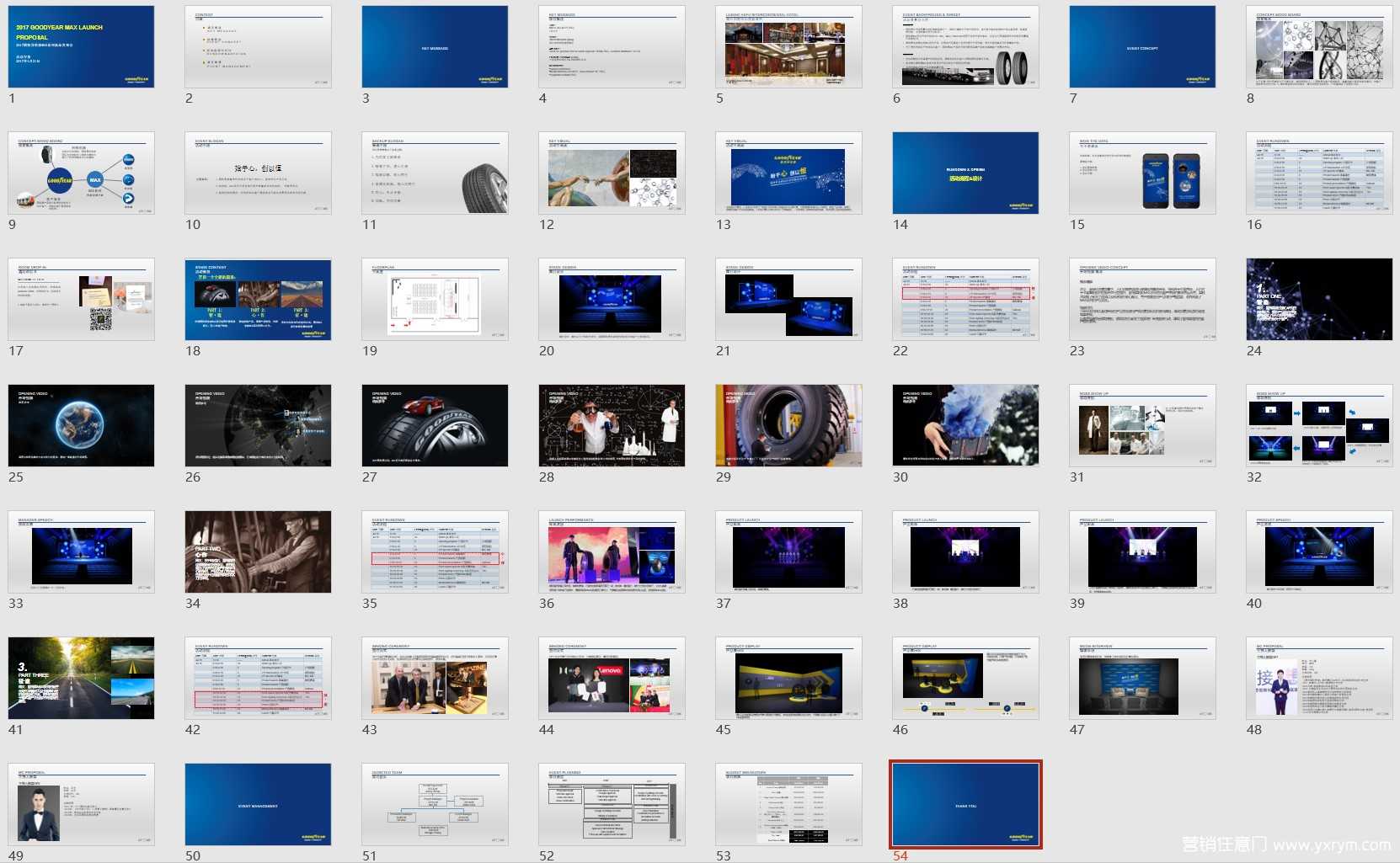Image resolution: width=1400 pixels, height=863 pixels.
Task: Pick slide 42 rundown table thumbnail
Action: coord(258,678)
